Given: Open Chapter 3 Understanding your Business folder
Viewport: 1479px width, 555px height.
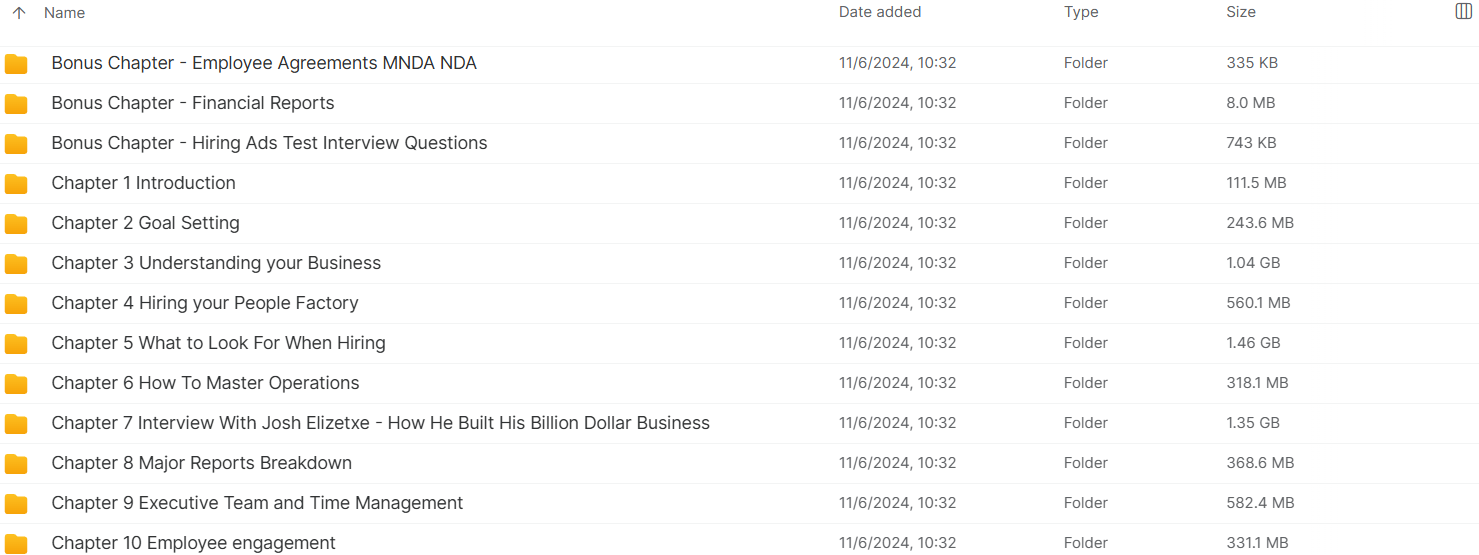Looking at the screenshot, I should pos(216,263).
